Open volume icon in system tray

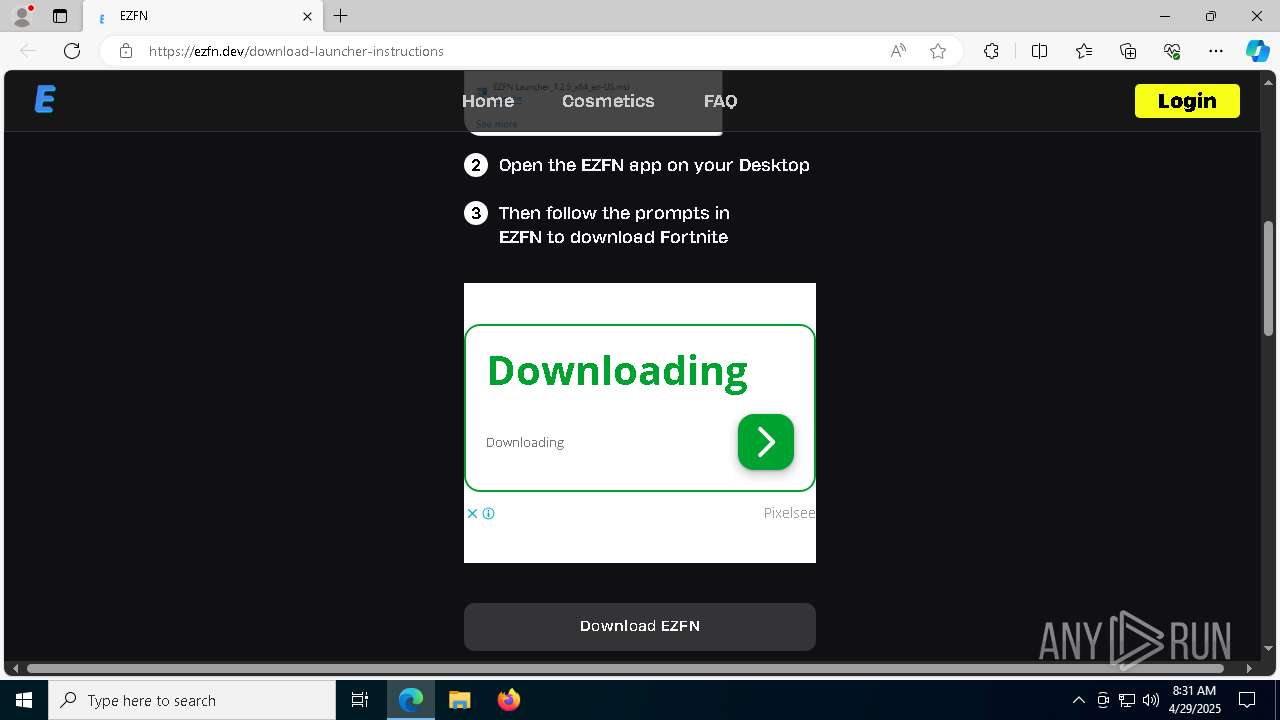click(x=1151, y=700)
